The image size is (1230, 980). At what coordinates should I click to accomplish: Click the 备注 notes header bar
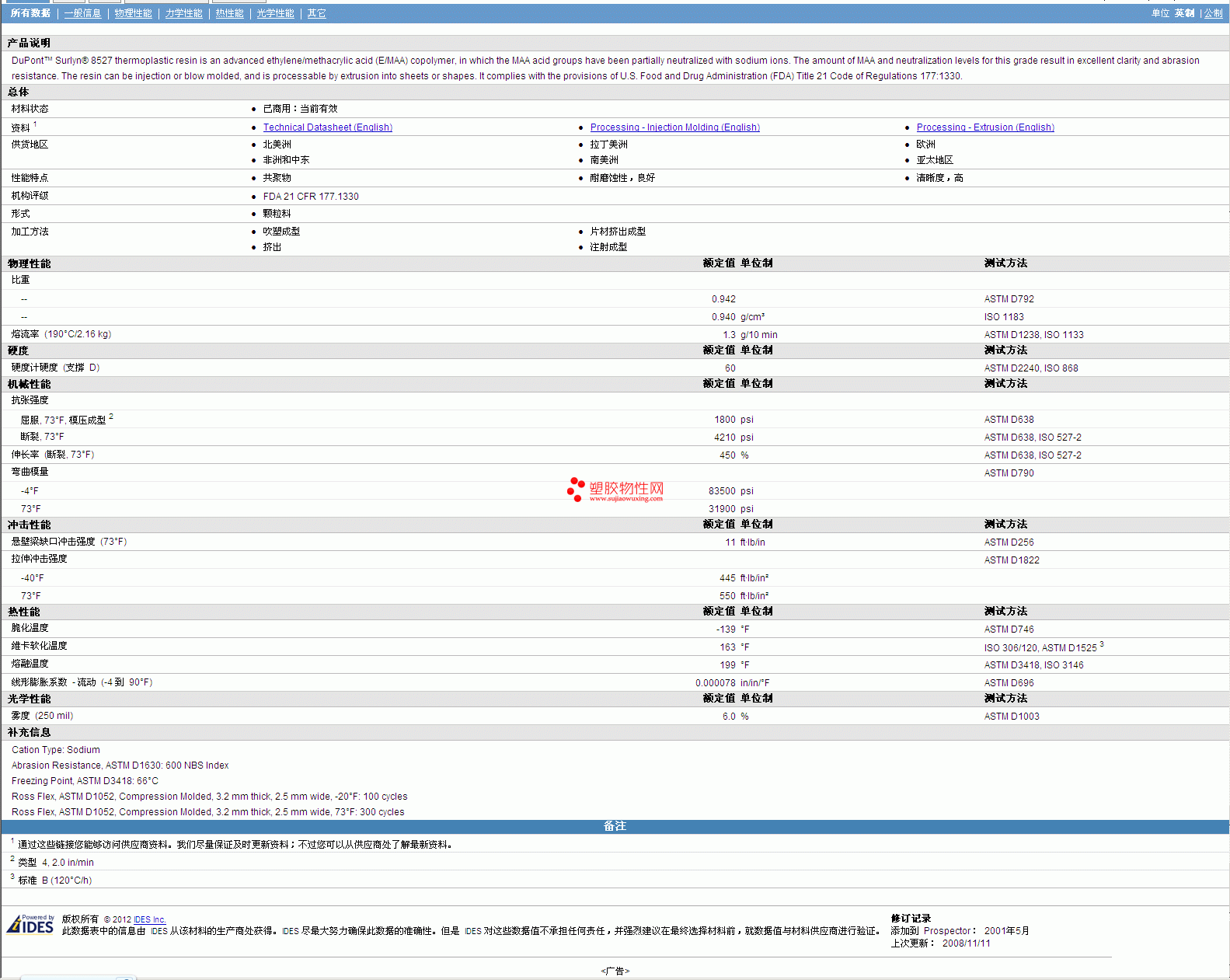[615, 826]
